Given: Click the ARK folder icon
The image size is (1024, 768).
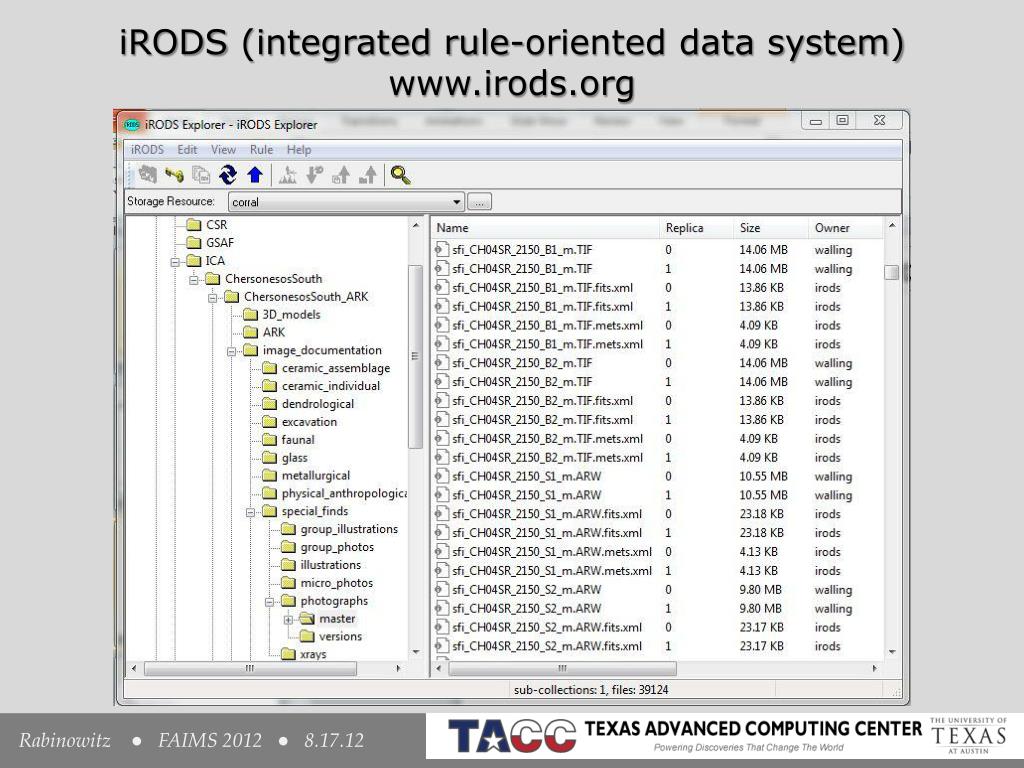Looking at the screenshot, I should (x=250, y=332).
